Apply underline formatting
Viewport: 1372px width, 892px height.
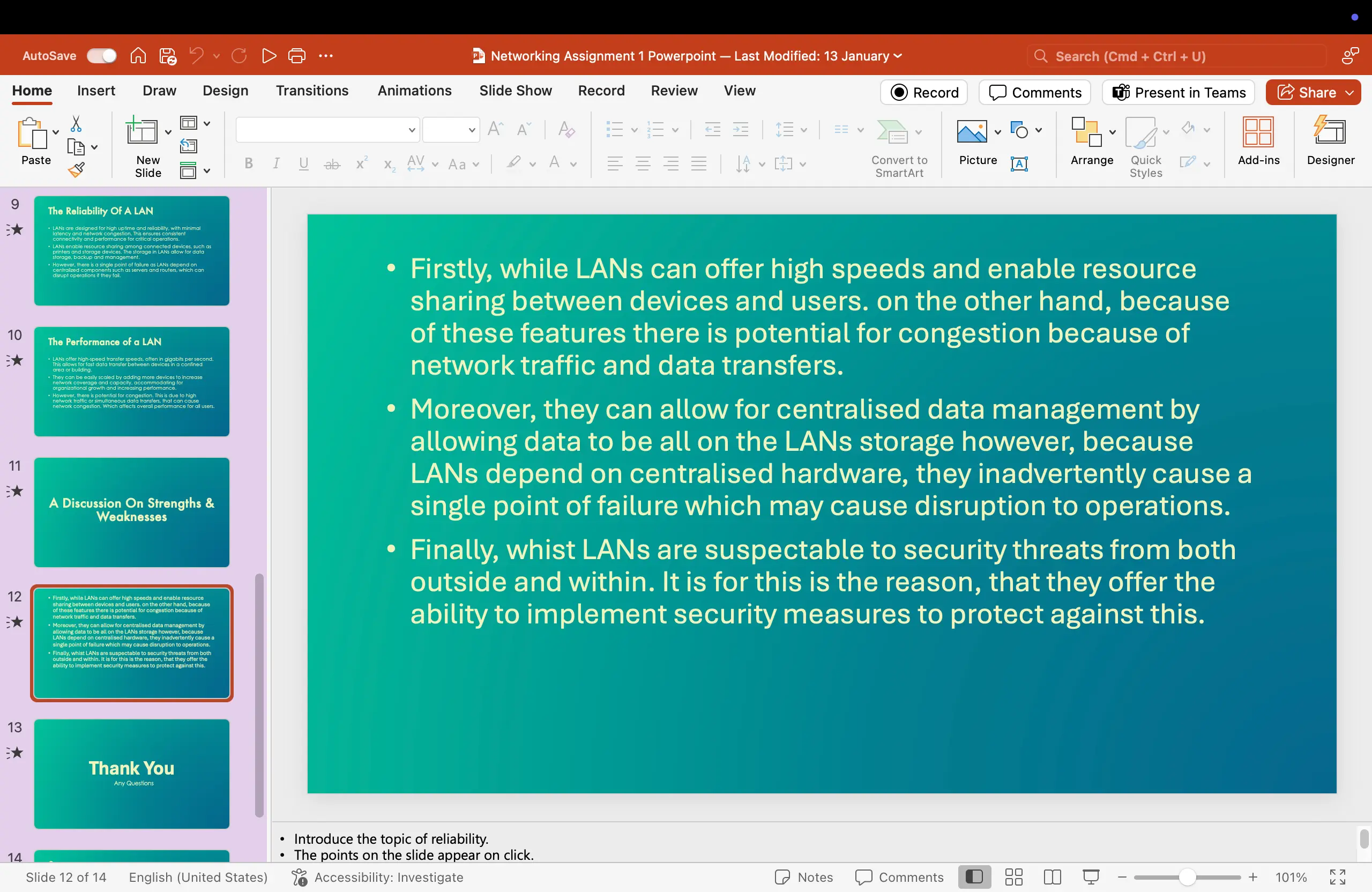pyautogui.click(x=304, y=163)
